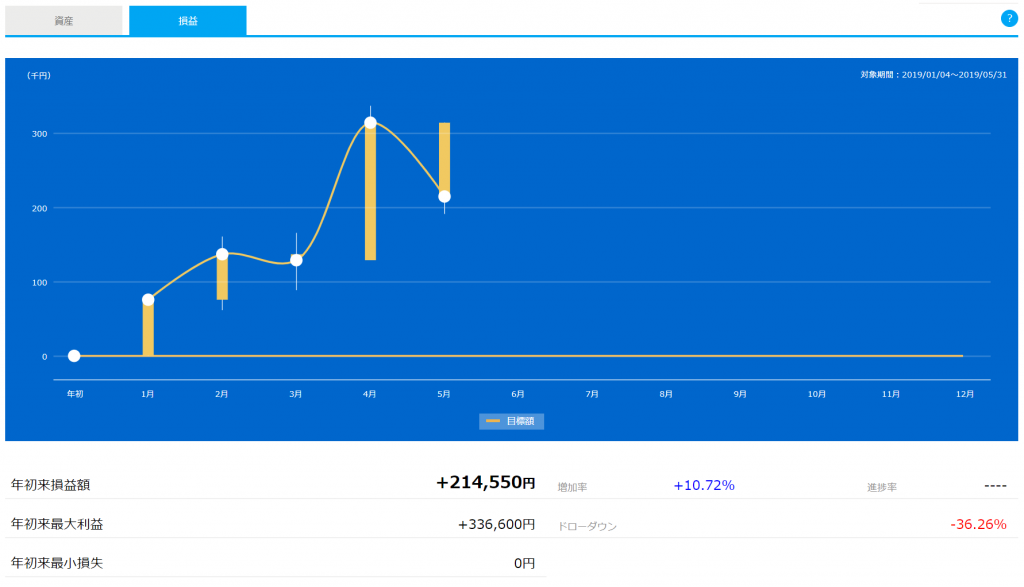1024x587 pixels.
Task: Click the 4月 yellow candlestick bar
Action: point(370,200)
